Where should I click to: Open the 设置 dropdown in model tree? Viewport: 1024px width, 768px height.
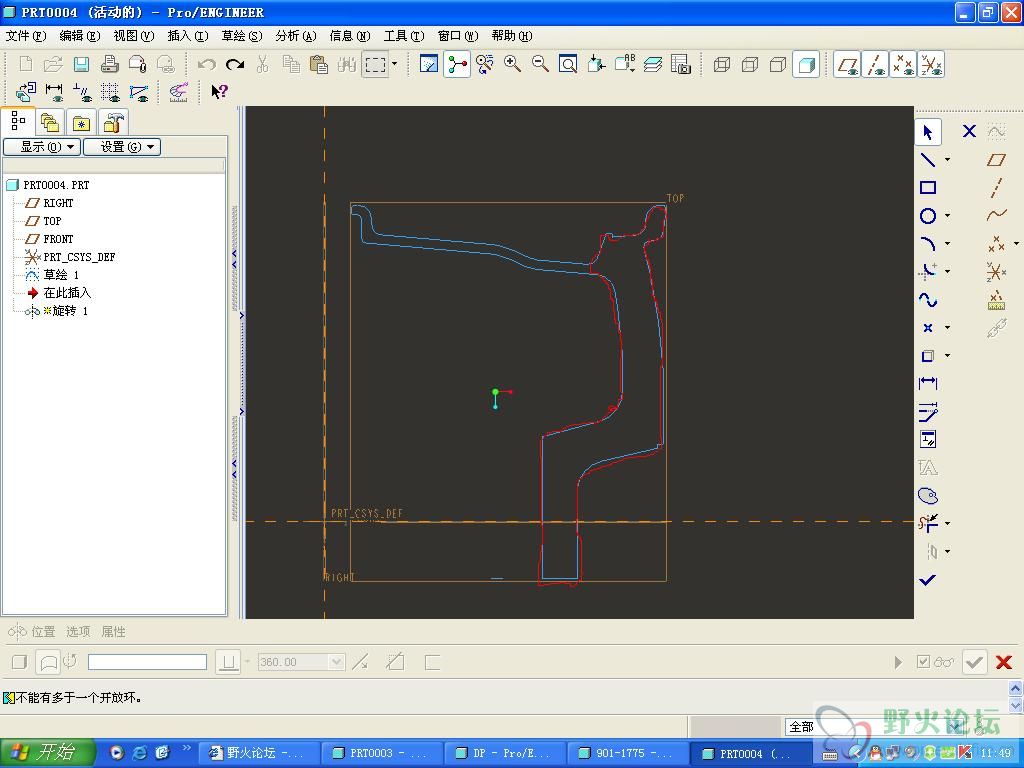coord(121,147)
